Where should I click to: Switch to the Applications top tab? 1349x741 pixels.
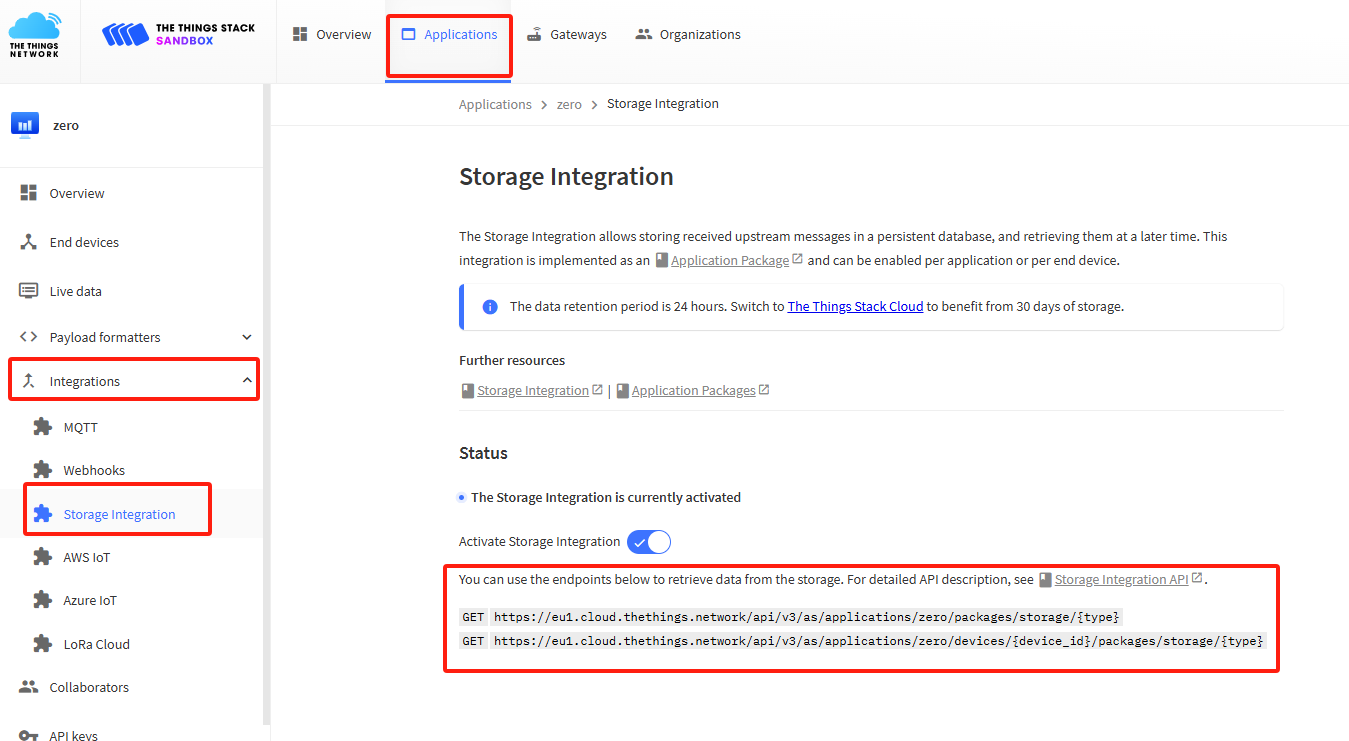[449, 34]
